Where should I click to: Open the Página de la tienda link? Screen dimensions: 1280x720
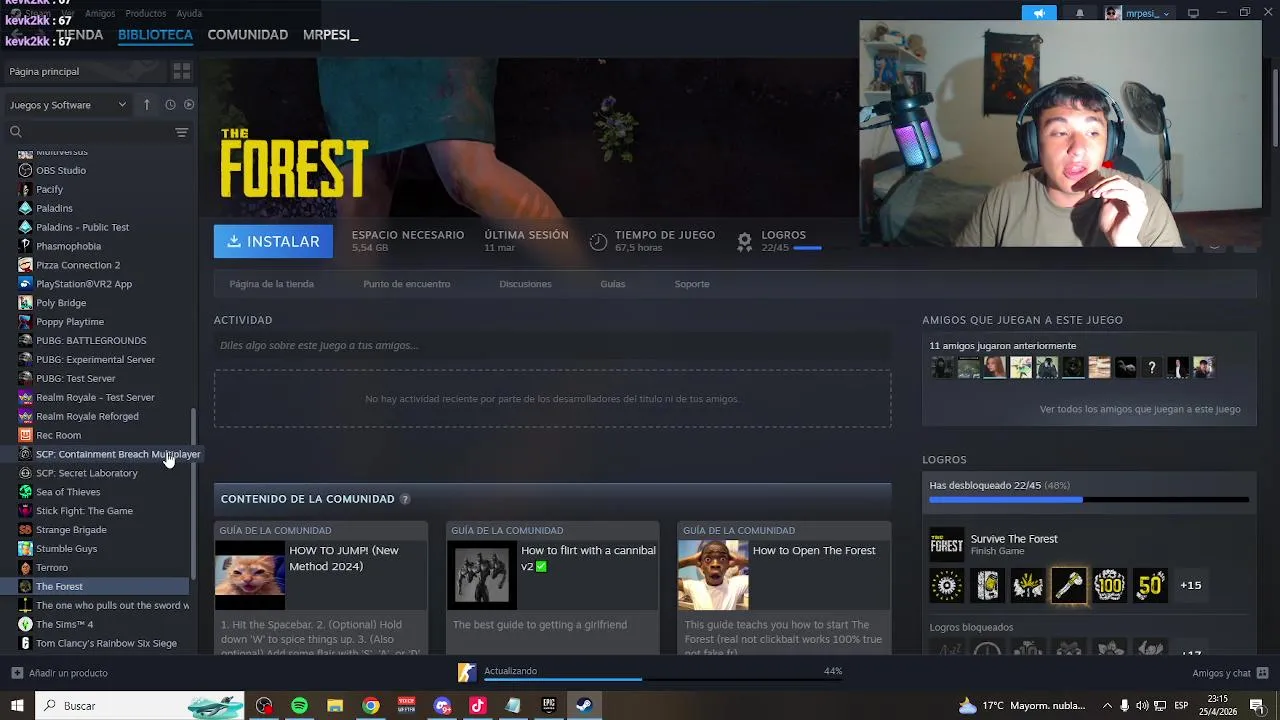click(x=271, y=284)
